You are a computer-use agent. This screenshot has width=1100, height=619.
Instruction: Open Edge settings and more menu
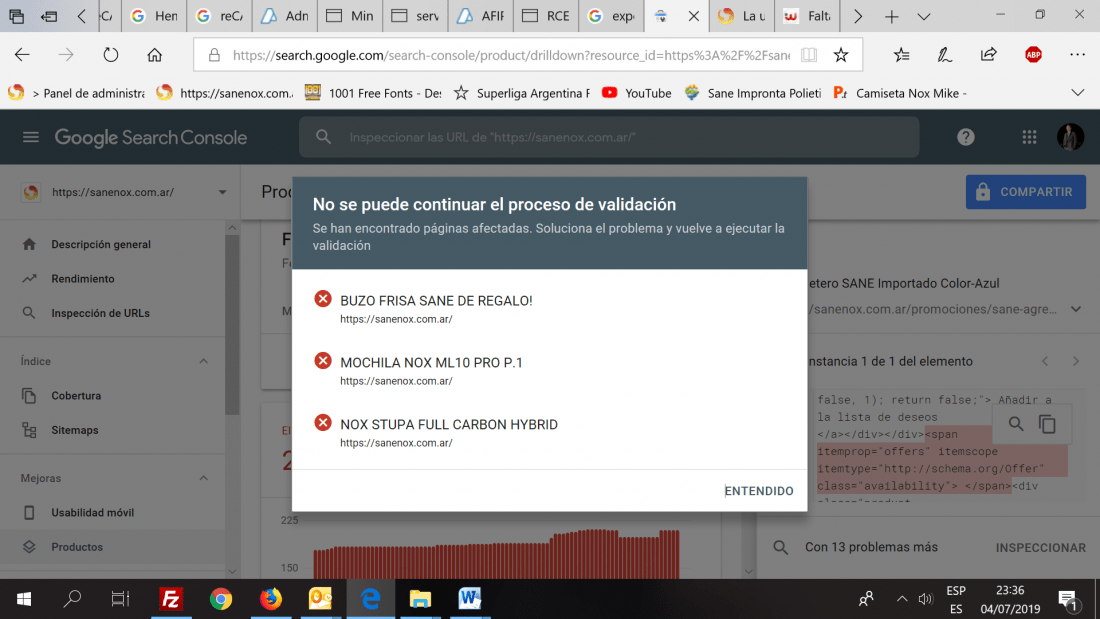[1077, 55]
